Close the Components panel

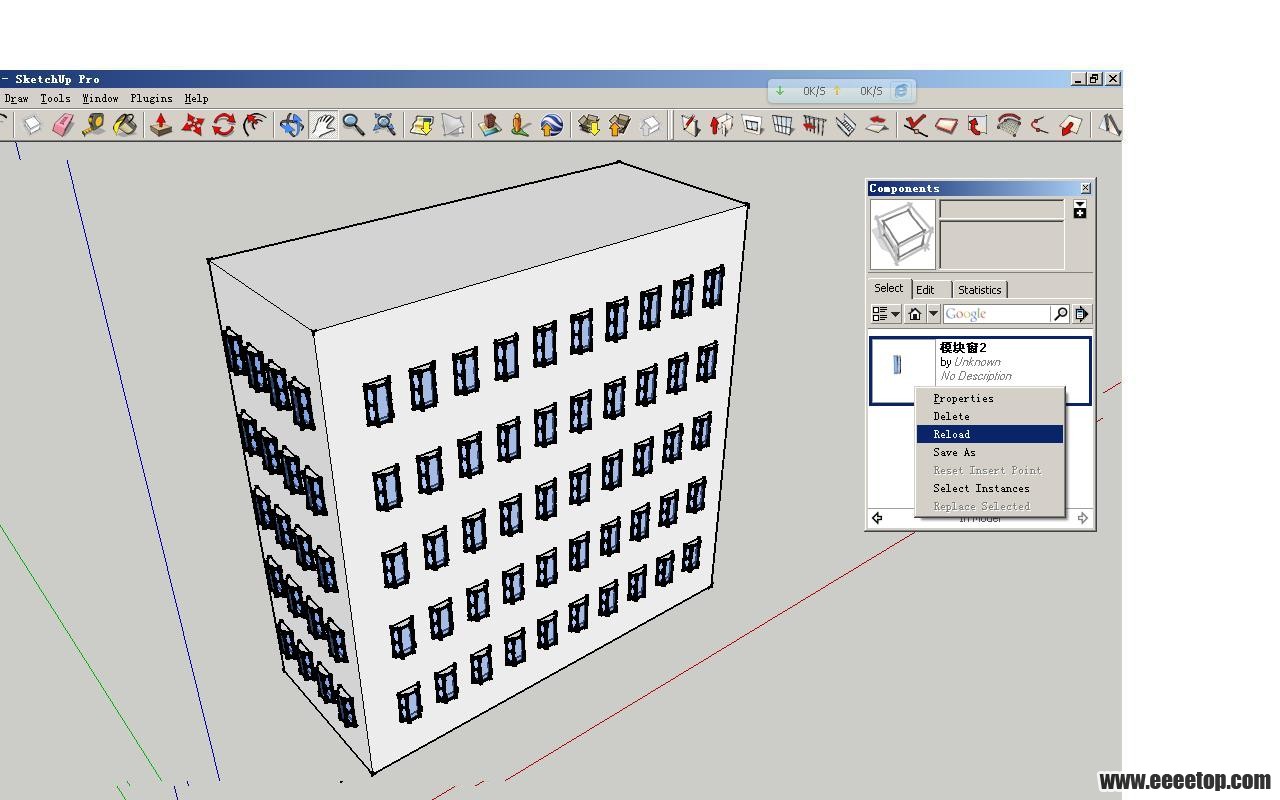coord(1086,188)
